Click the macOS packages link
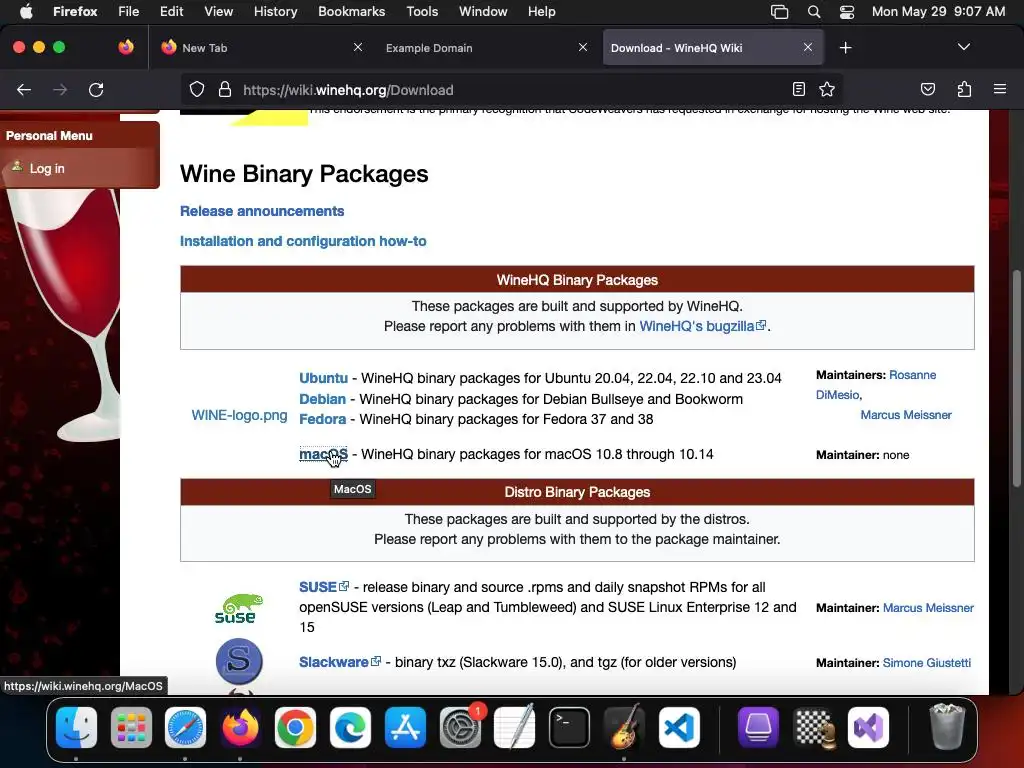 click(x=323, y=454)
